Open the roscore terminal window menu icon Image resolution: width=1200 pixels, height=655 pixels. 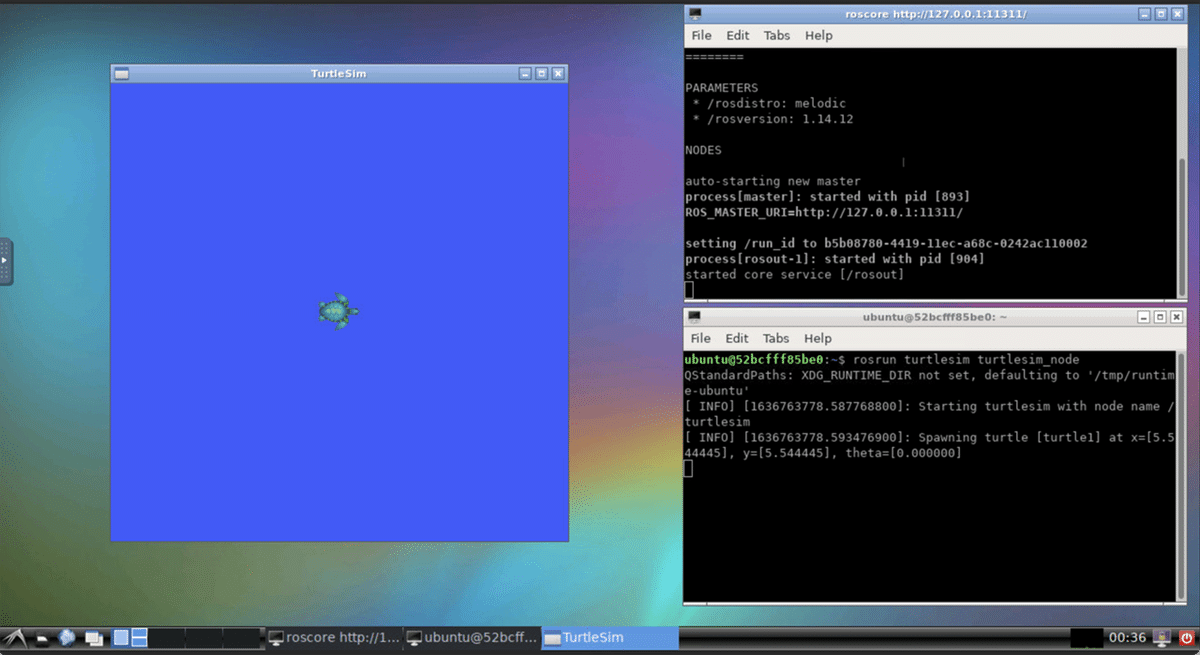695,14
